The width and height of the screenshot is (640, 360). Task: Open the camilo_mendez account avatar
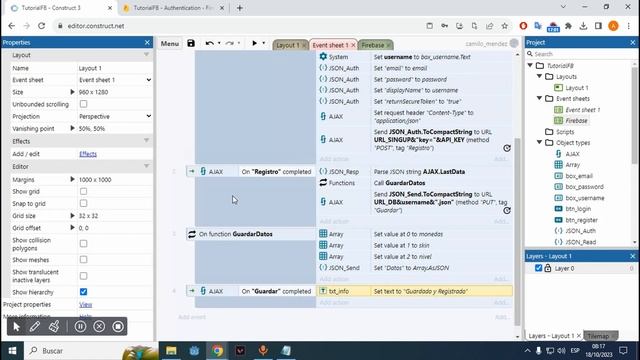[514, 43]
